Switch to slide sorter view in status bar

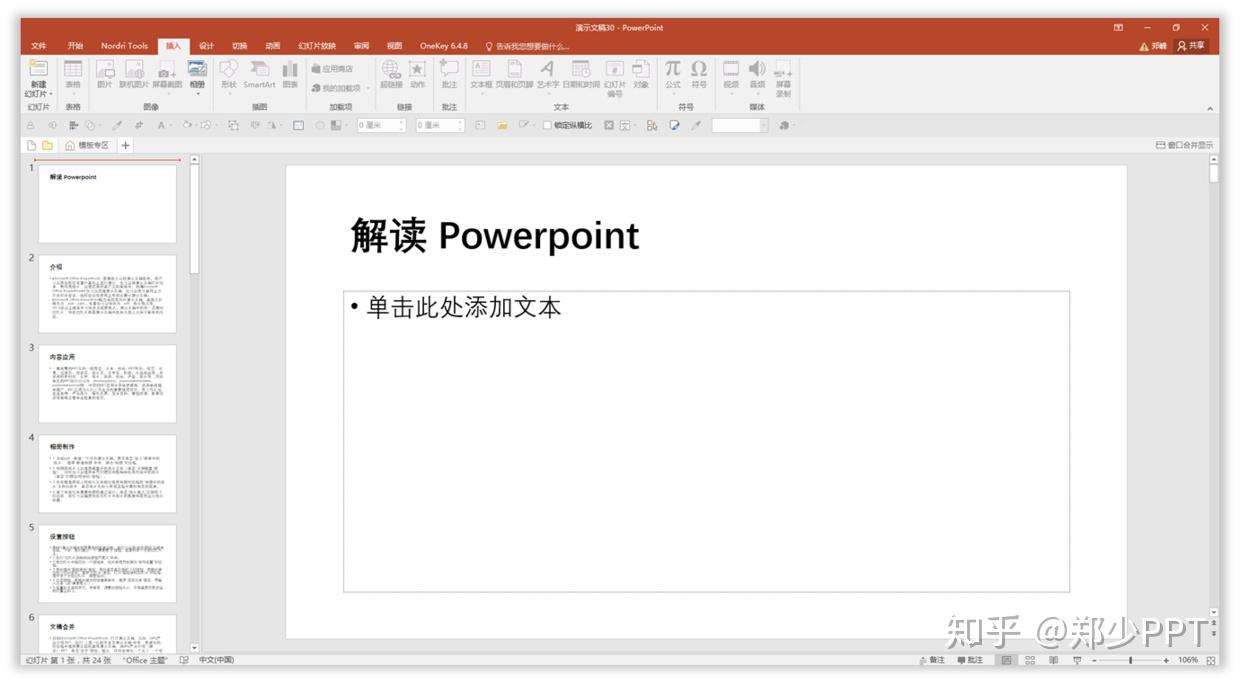tap(1029, 660)
